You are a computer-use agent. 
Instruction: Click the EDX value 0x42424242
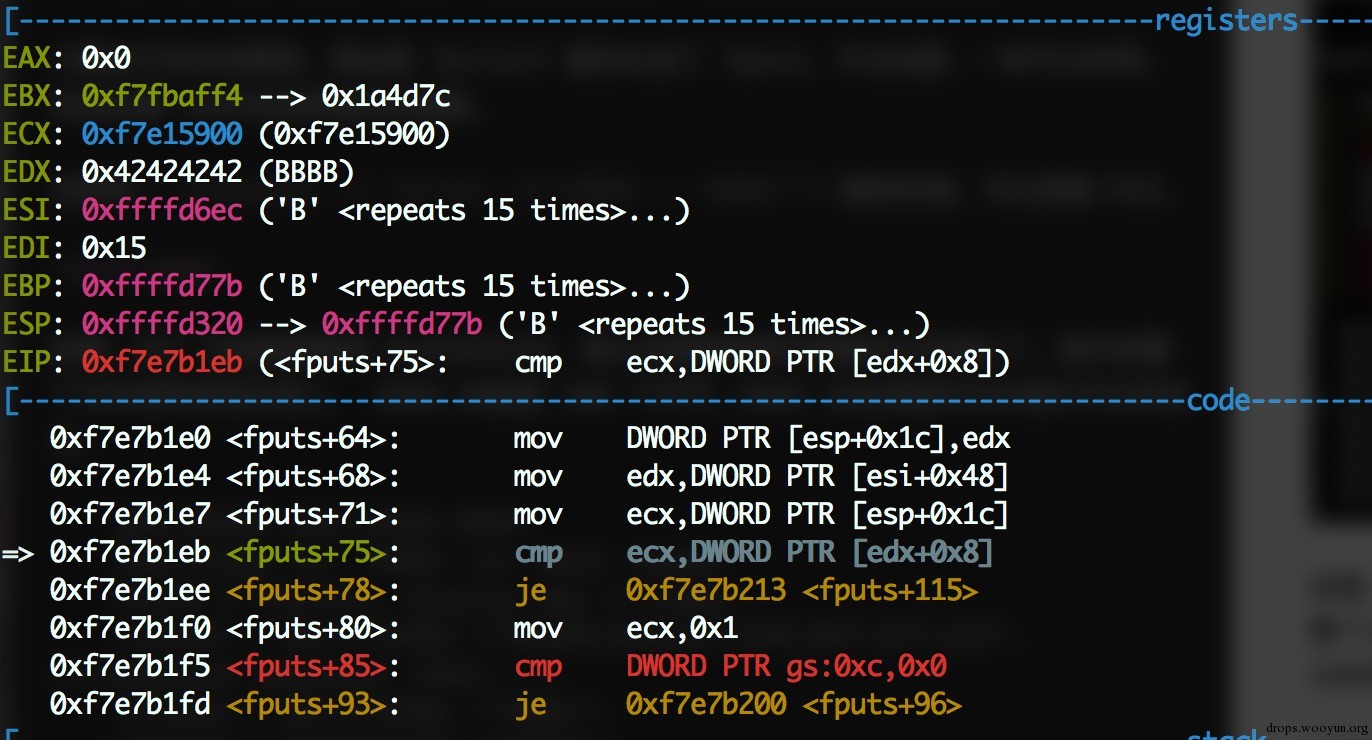(162, 172)
